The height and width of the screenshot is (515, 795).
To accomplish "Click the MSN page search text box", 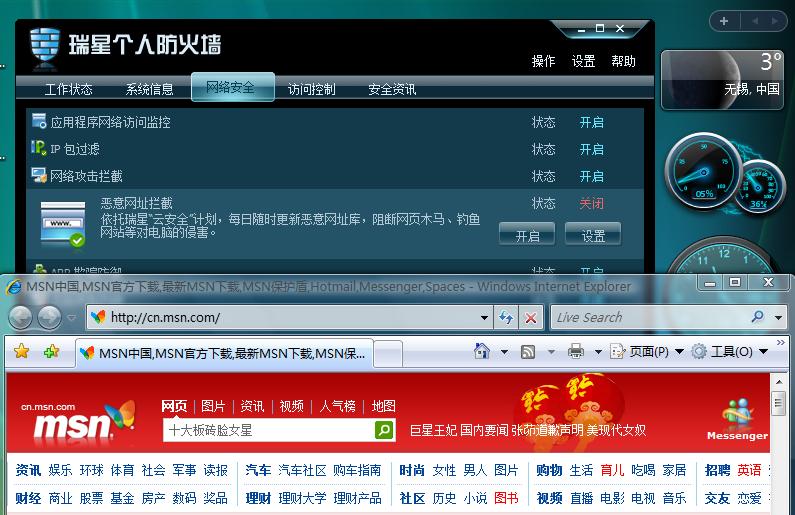I will coord(269,430).
